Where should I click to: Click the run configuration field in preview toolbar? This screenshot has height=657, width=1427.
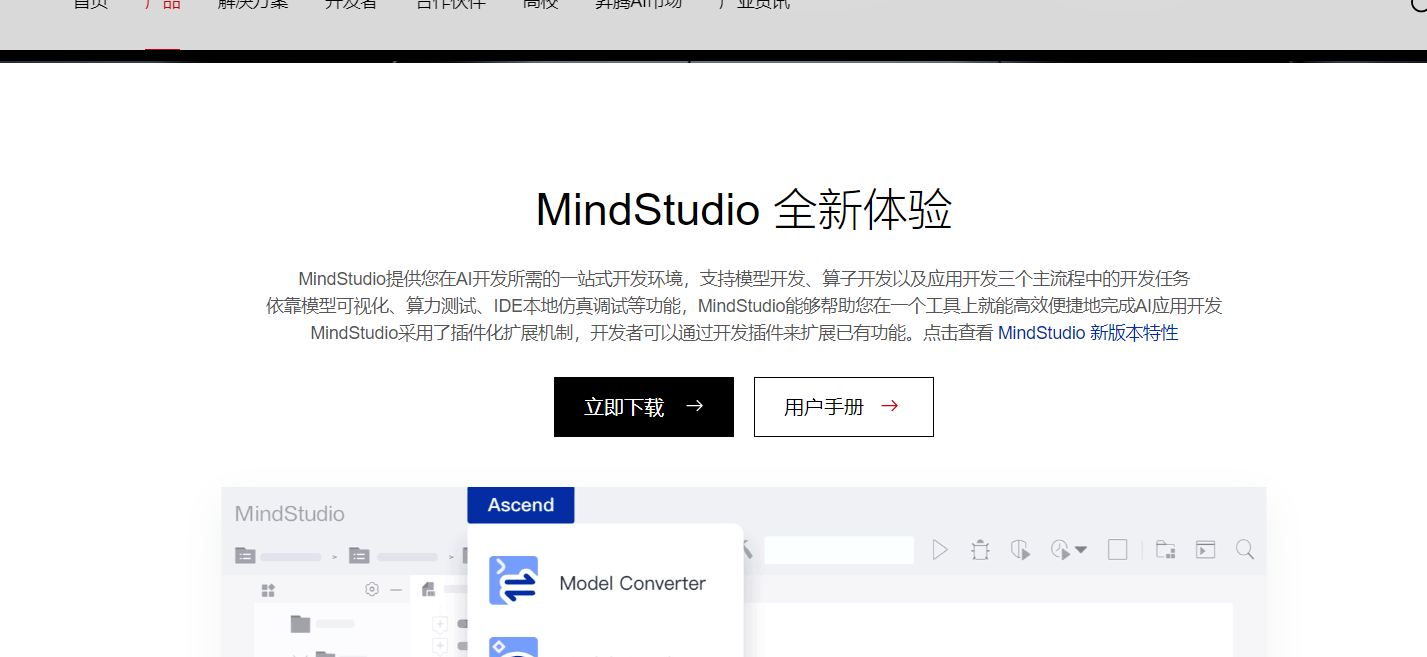(839, 550)
